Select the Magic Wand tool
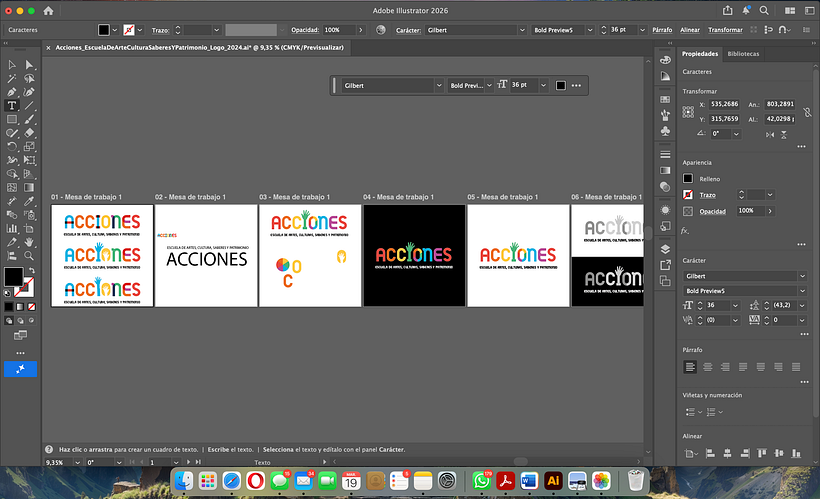Image resolution: width=820 pixels, height=499 pixels. (12, 78)
